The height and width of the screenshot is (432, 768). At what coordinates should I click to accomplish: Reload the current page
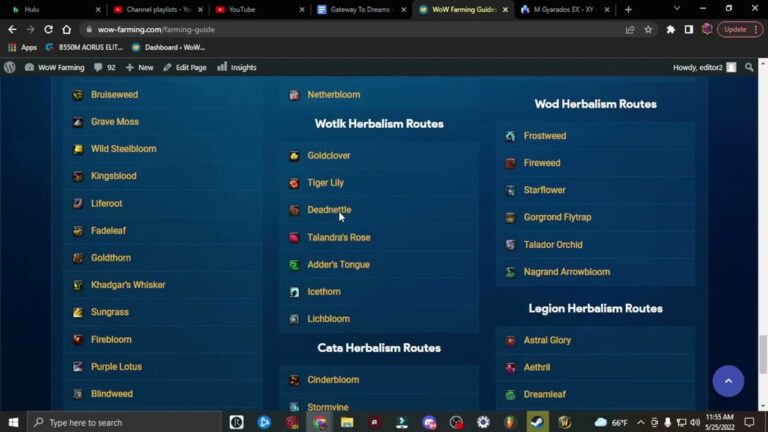[x=48, y=29]
